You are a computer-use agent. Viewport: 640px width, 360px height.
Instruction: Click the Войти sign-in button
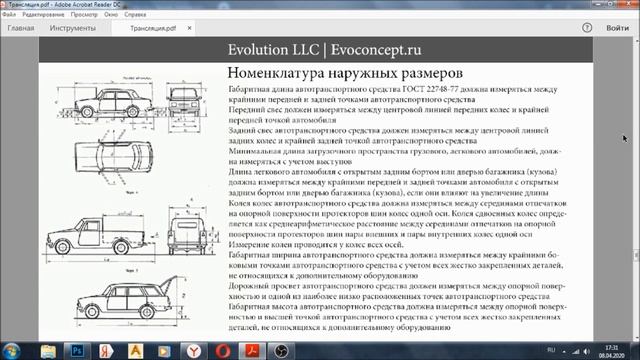pos(617,28)
